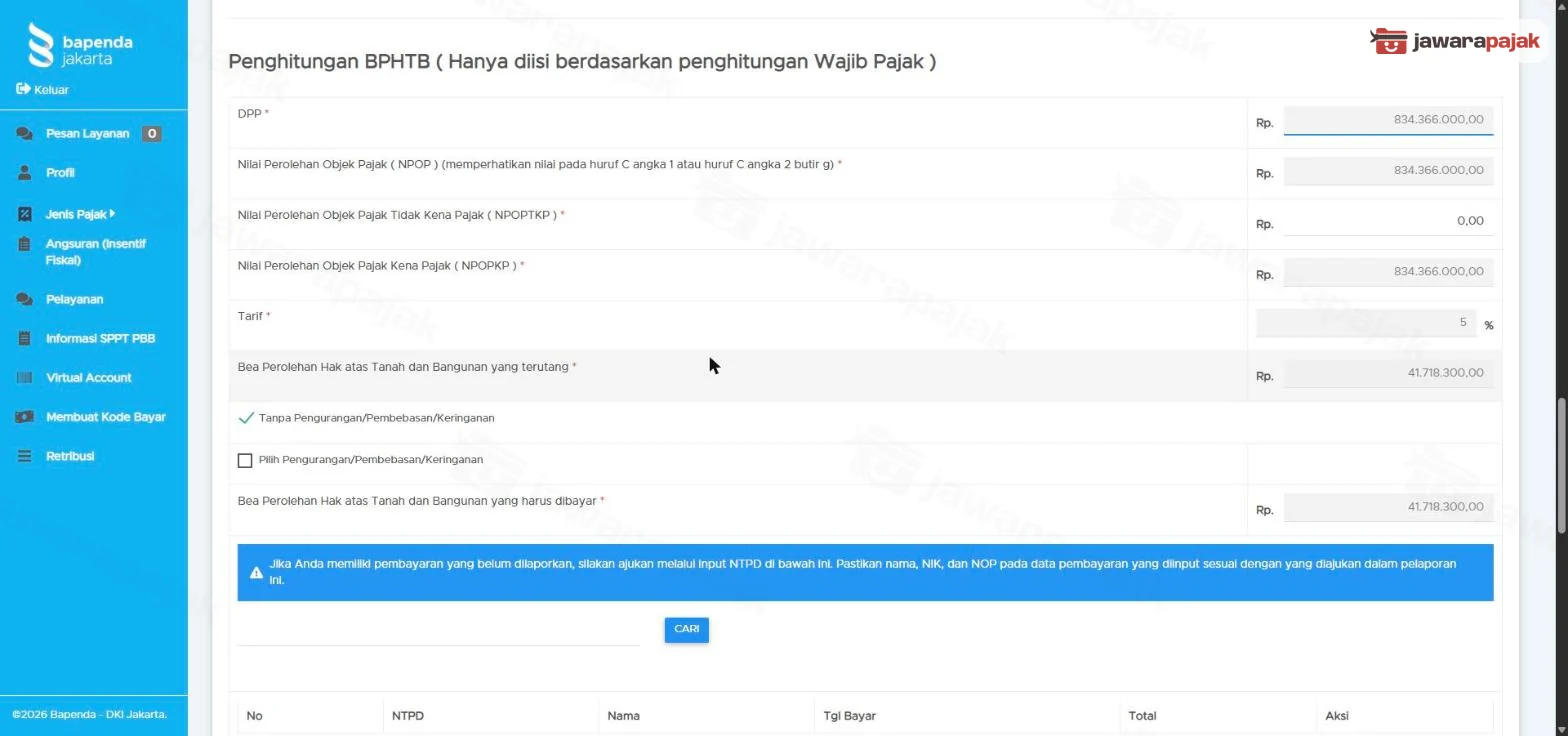
Task: Click the NTPD column header
Action: point(408,716)
